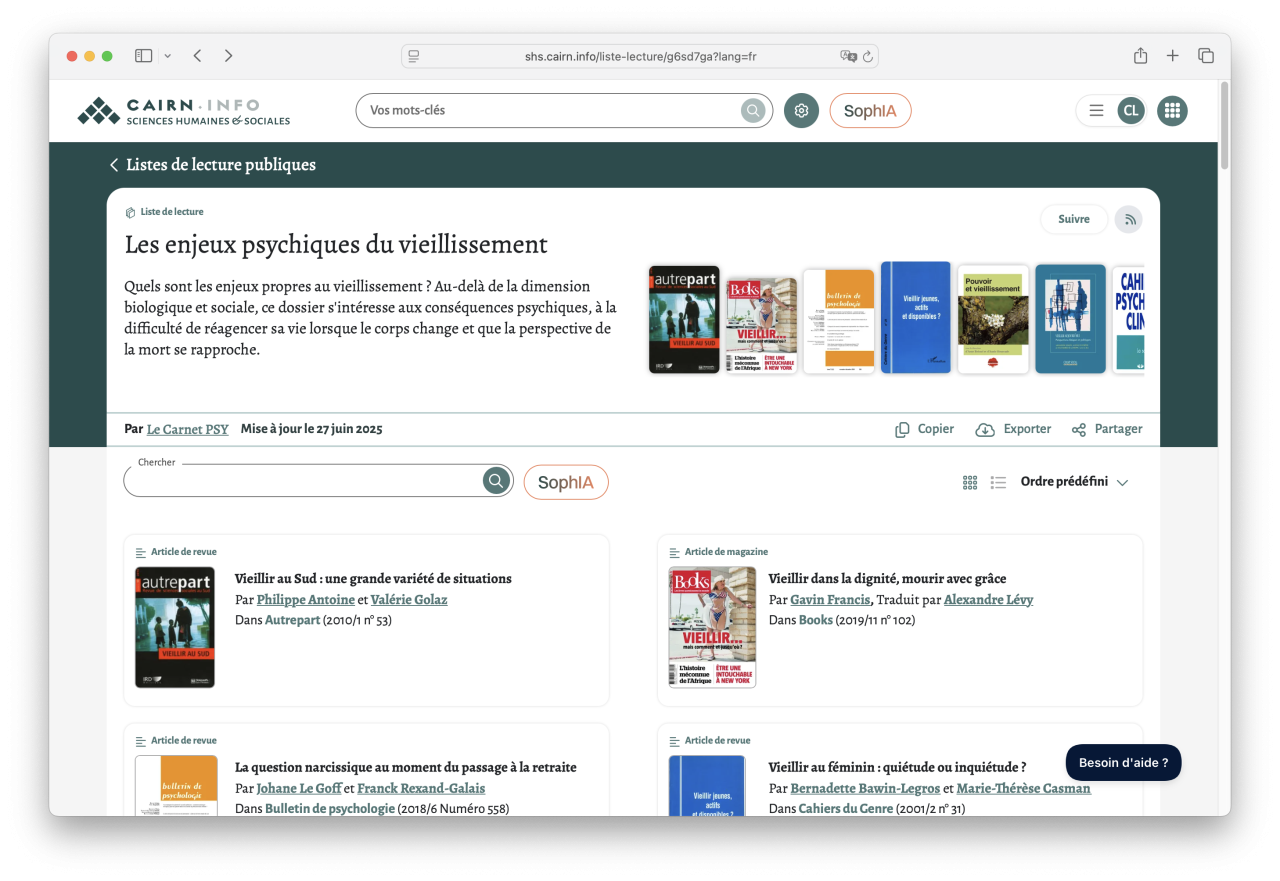The width and height of the screenshot is (1280, 881).
Task: Open the Philippe Antoine author link
Action: [x=305, y=599]
